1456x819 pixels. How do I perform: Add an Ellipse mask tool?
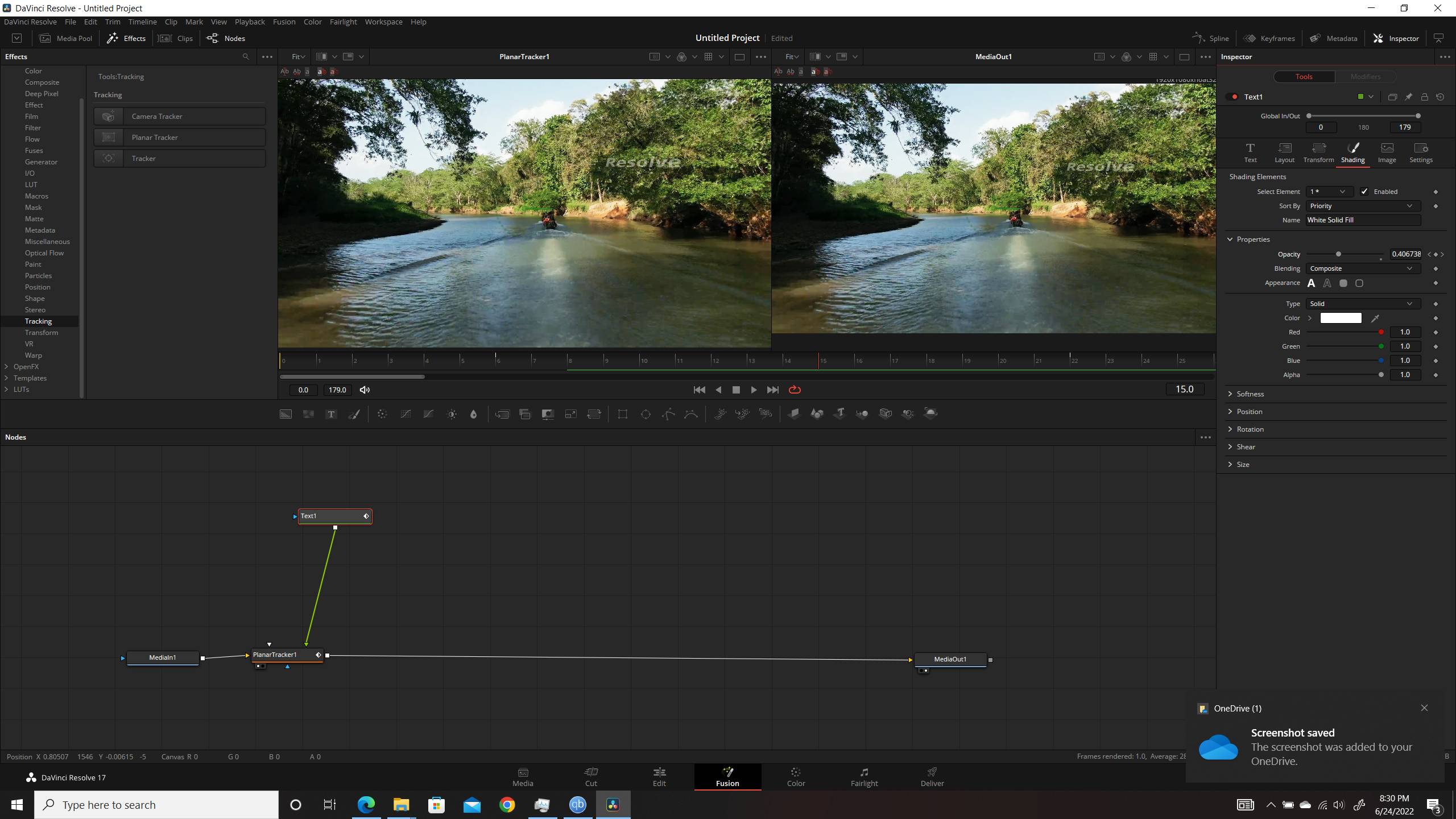tap(646, 414)
